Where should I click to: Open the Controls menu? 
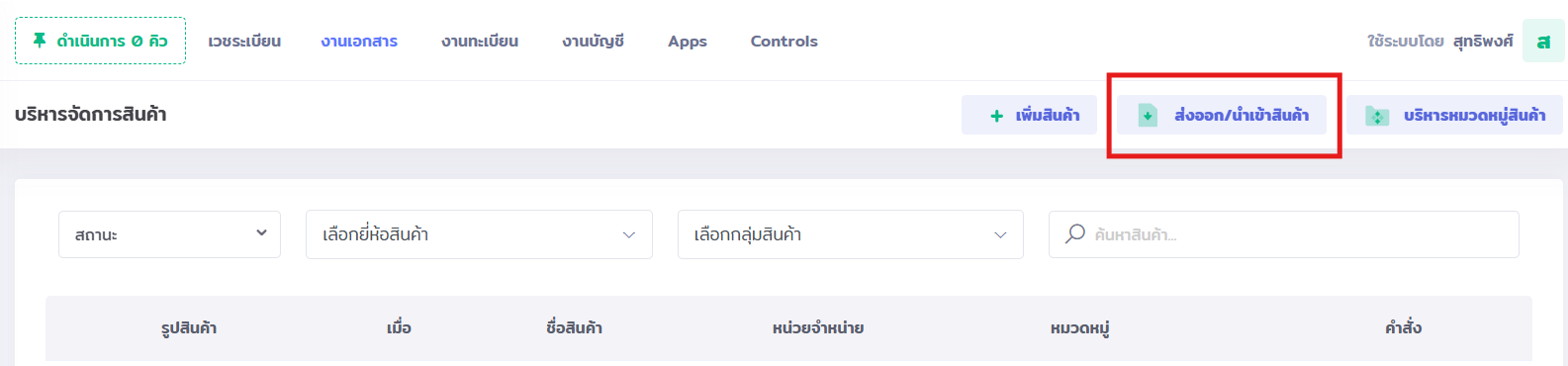point(784,42)
